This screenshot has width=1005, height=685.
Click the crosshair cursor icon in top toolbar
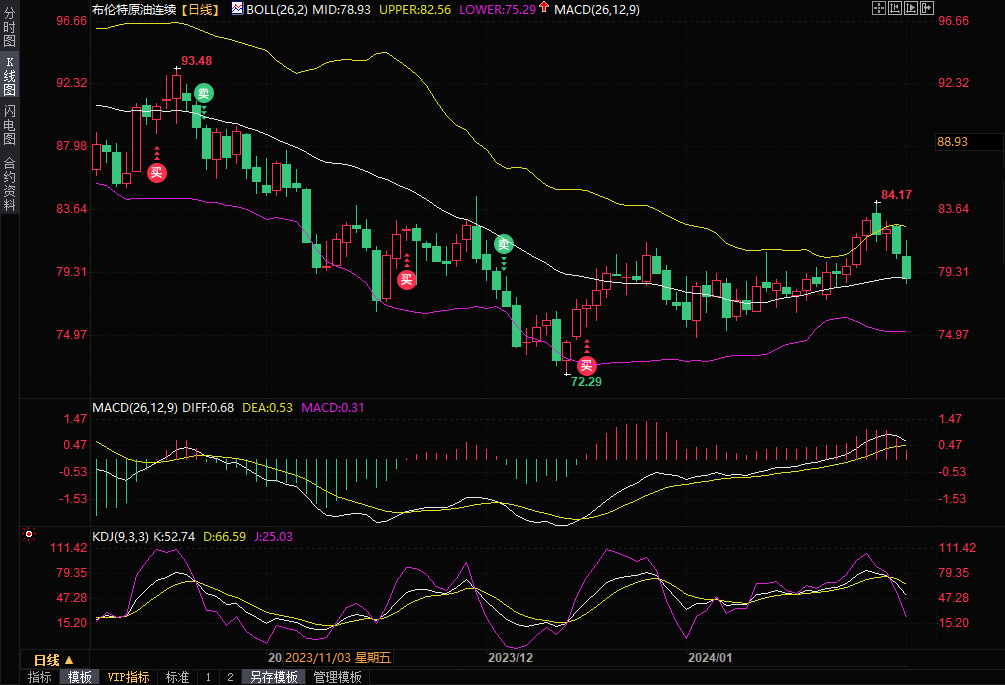coord(877,8)
